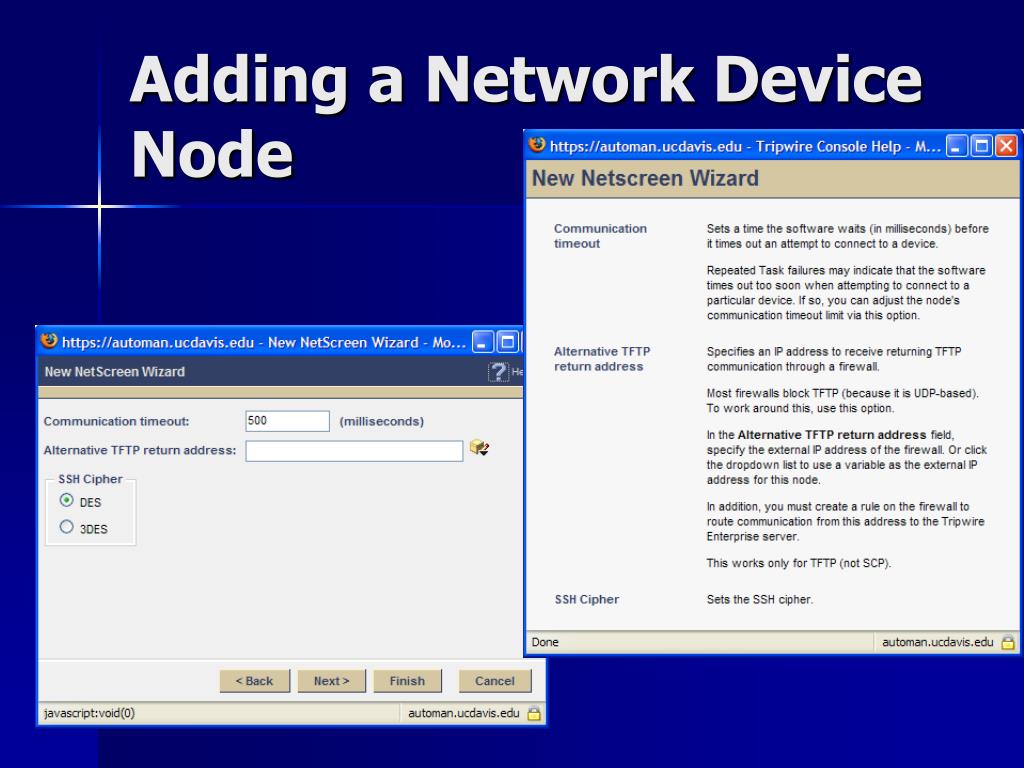This screenshot has height=768, width=1024.
Task: Click lock icon in NetScreen Wizard status bar
Action: pos(534,713)
